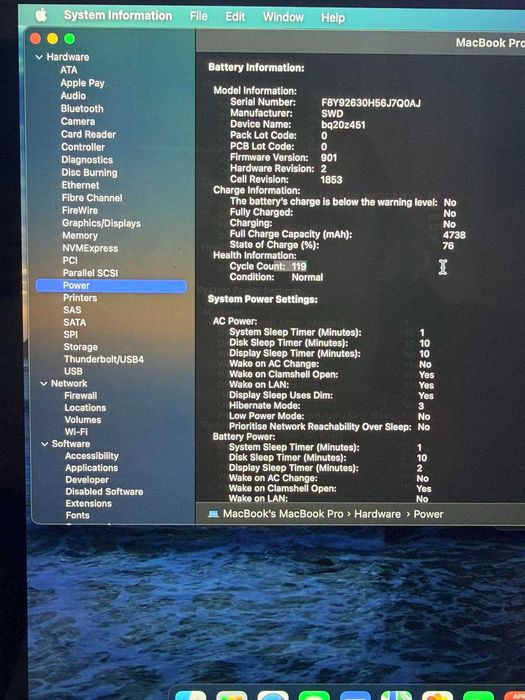Select Developer under Software
This screenshot has height=700, width=525.
point(87,480)
